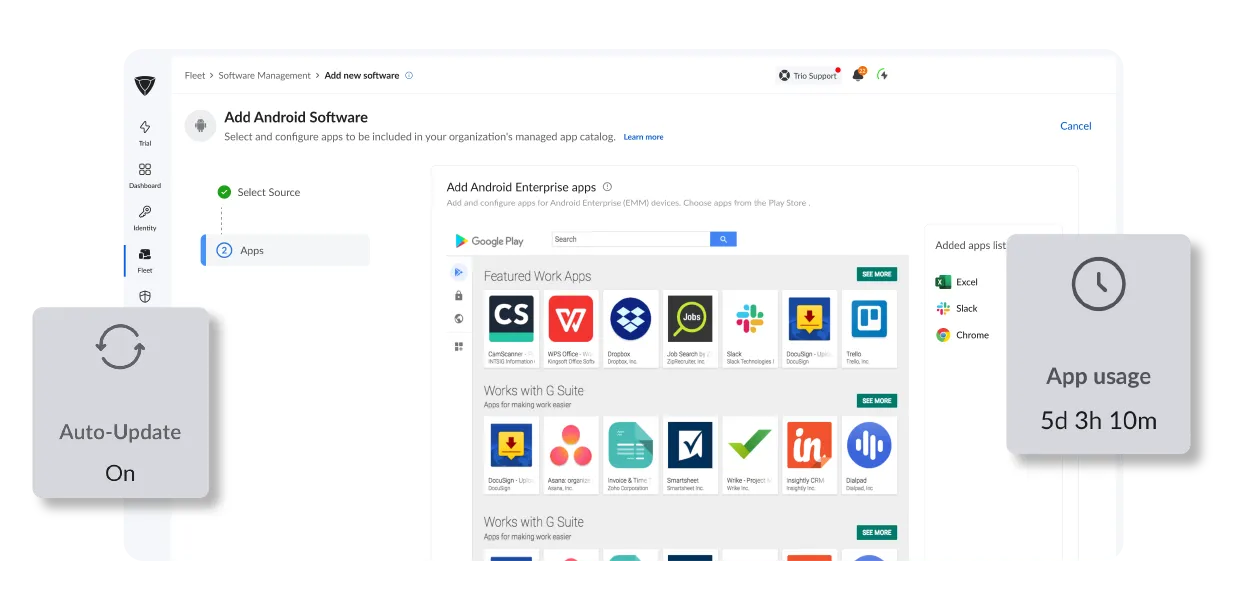Click the Cancel link
1243x610 pixels.
[x=1076, y=126]
